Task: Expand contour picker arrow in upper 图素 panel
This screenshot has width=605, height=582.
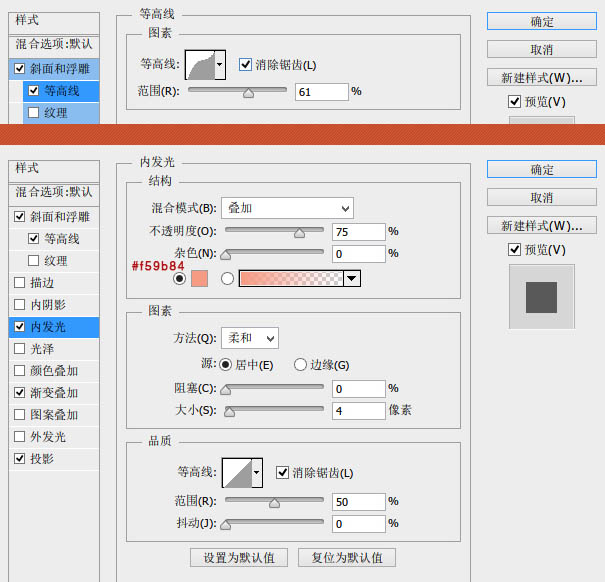Action: (x=220, y=65)
